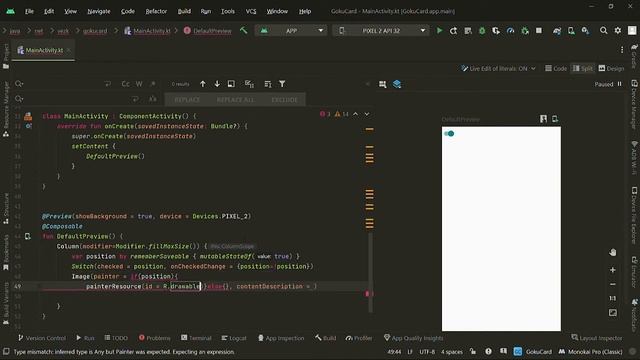Click the interactive preview layers icon
The image size is (640, 360).
[397, 84]
